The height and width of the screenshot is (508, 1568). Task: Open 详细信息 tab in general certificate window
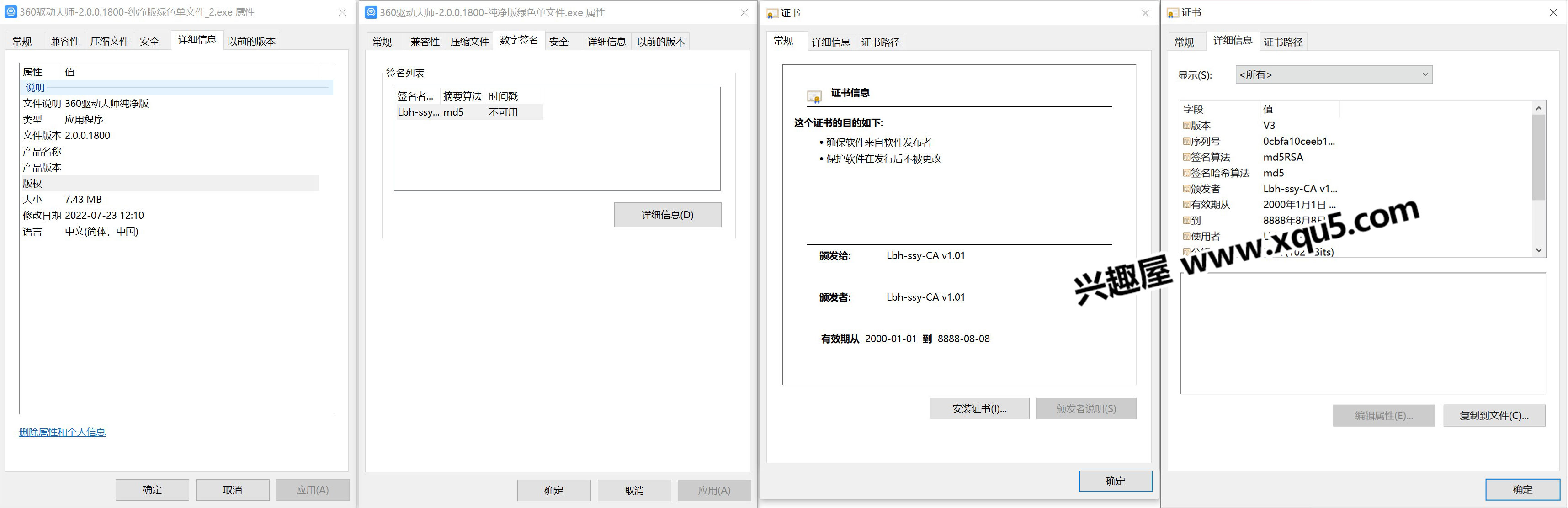point(831,42)
